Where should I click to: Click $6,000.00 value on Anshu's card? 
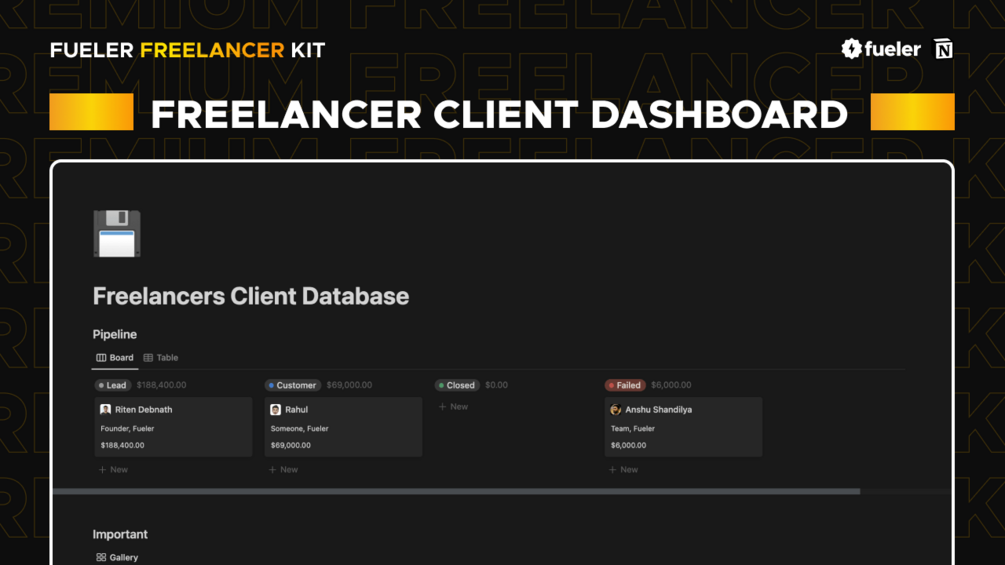click(x=628, y=445)
